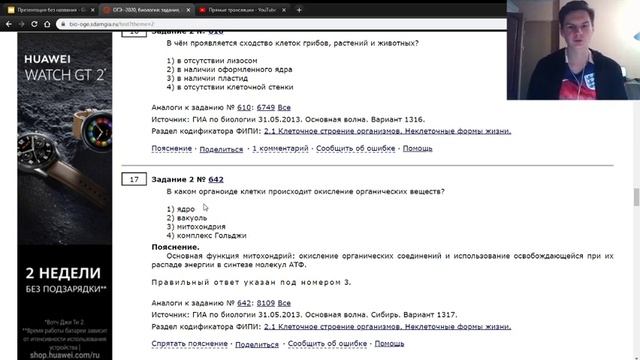The width and height of the screenshot is (640, 360).
Task: Open task link number 642
Action: [x=216, y=179]
